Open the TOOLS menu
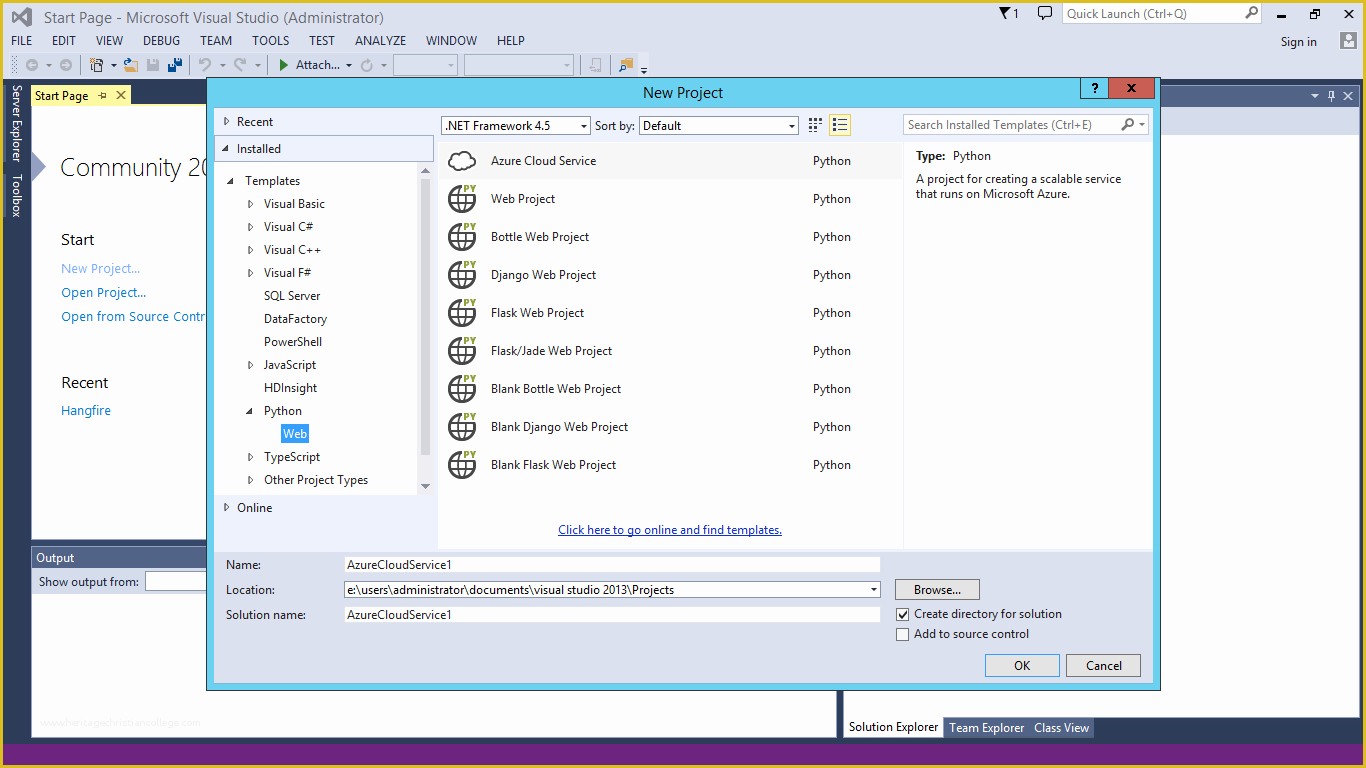1366x768 pixels. 270,41
